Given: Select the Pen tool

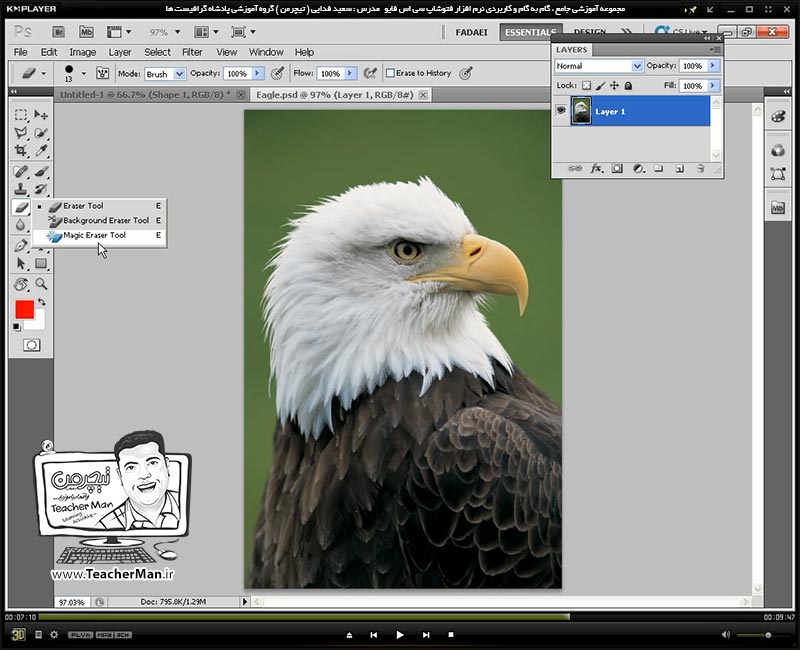Looking at the screenshot, I should [x=21, y=246].
